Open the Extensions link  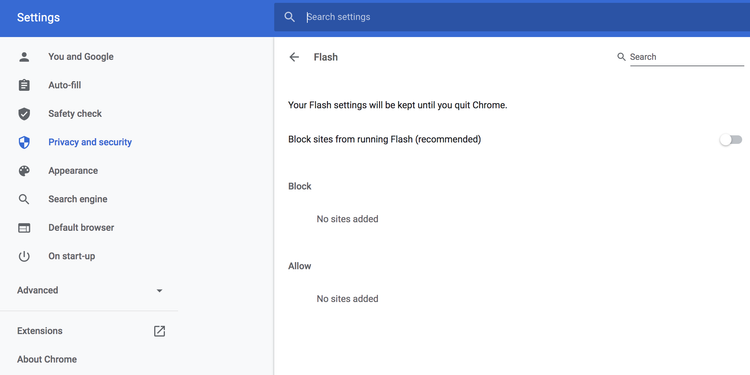click(x=40, y=331)
